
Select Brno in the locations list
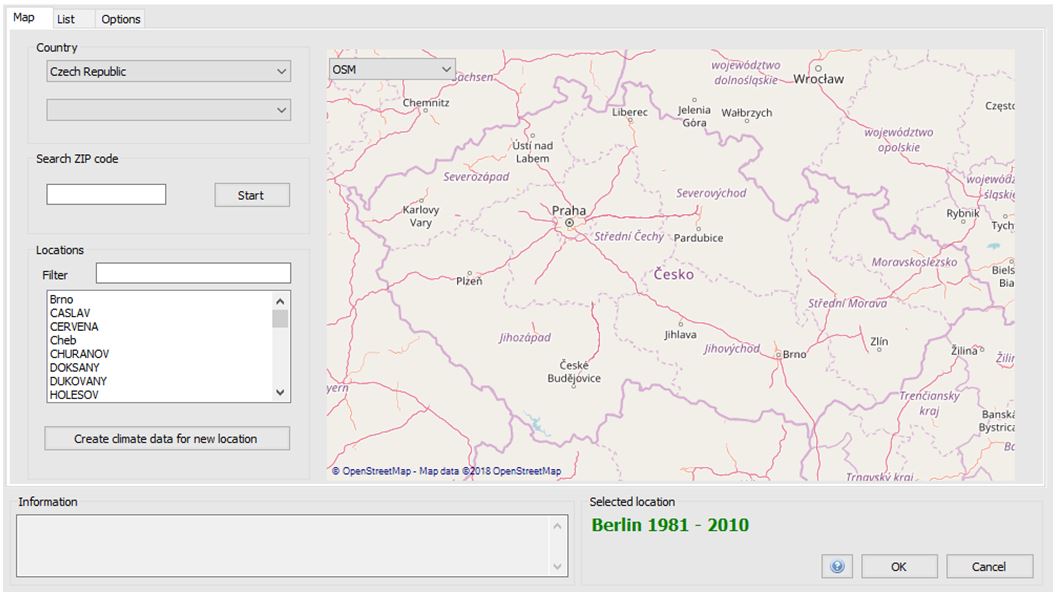(62, 300)
